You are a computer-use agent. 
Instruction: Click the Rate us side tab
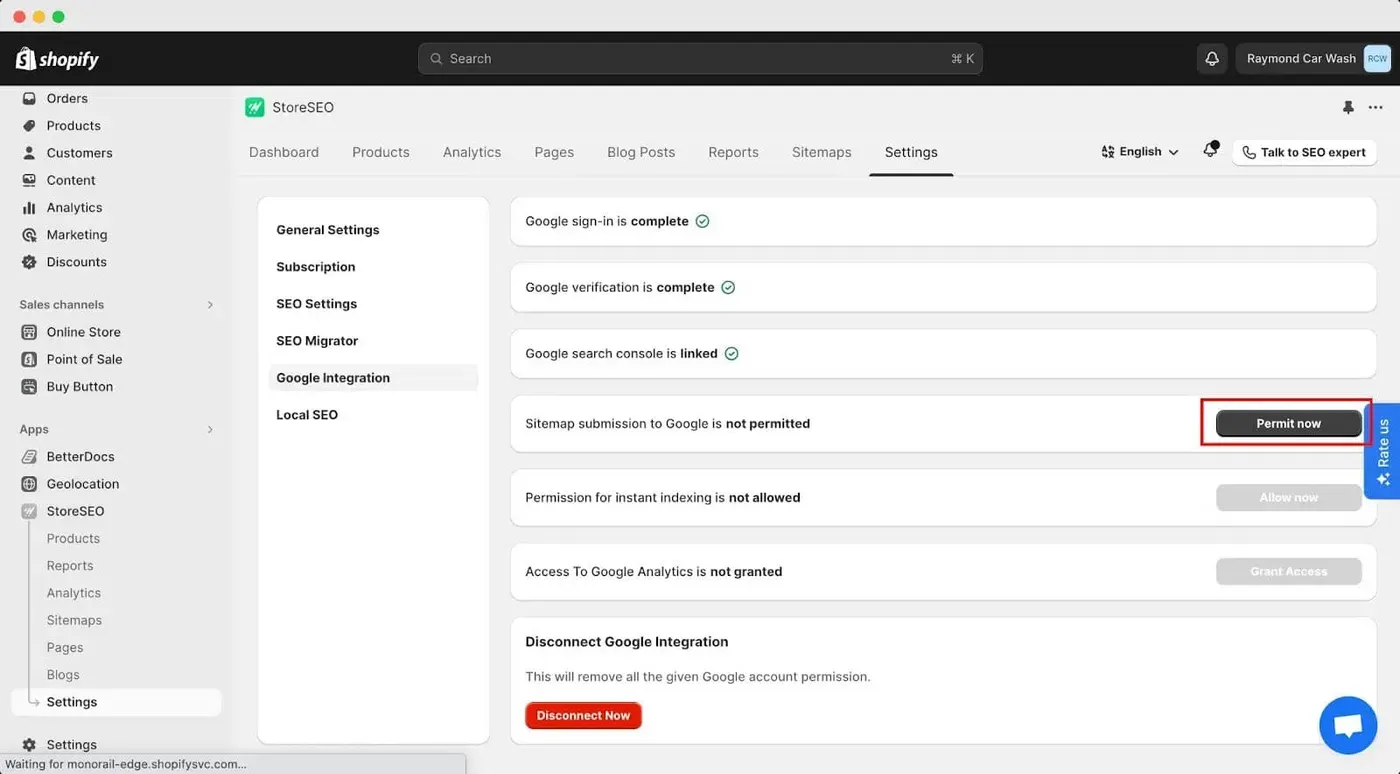1383,451
